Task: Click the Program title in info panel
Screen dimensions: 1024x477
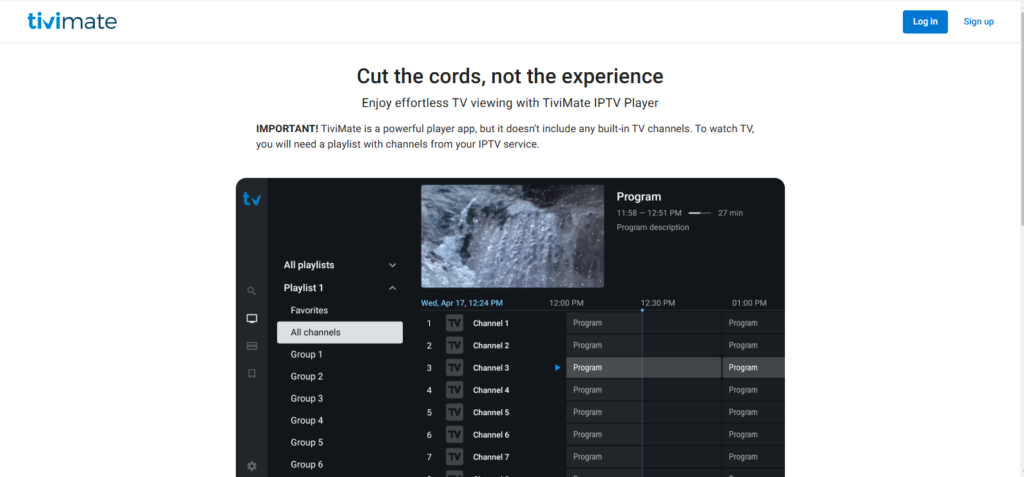Action: point(639,196)
